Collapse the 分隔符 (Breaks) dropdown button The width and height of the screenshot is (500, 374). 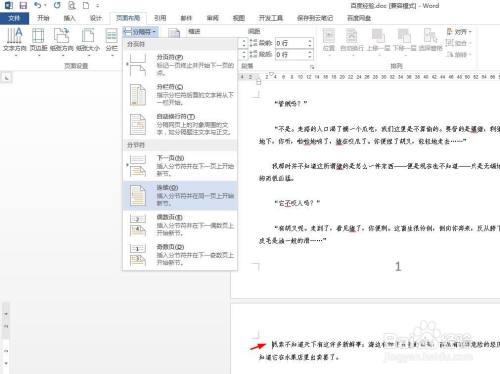pyautogui.click(x=140, y=32)
